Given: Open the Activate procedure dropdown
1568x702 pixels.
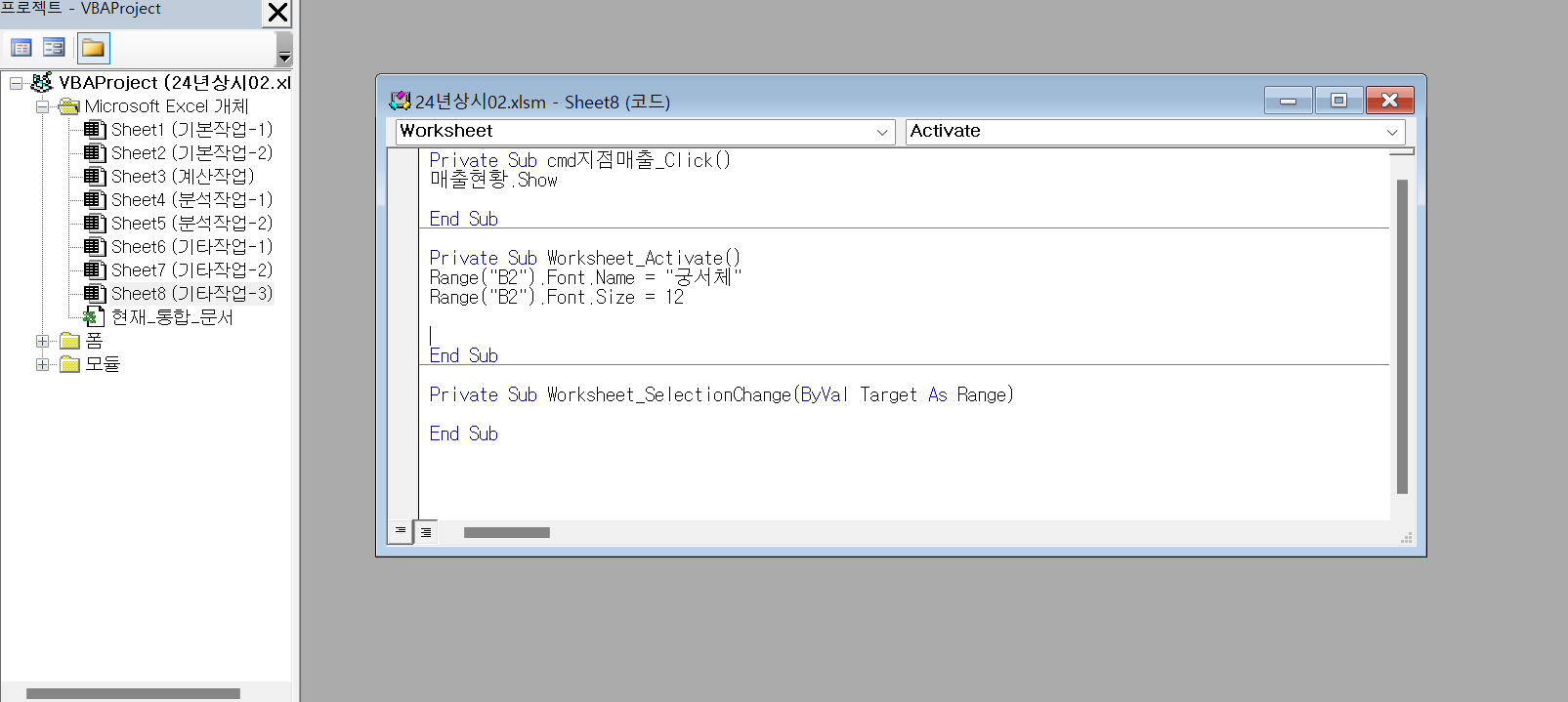Looking at the screenshot, I should tap(1392, 132).
